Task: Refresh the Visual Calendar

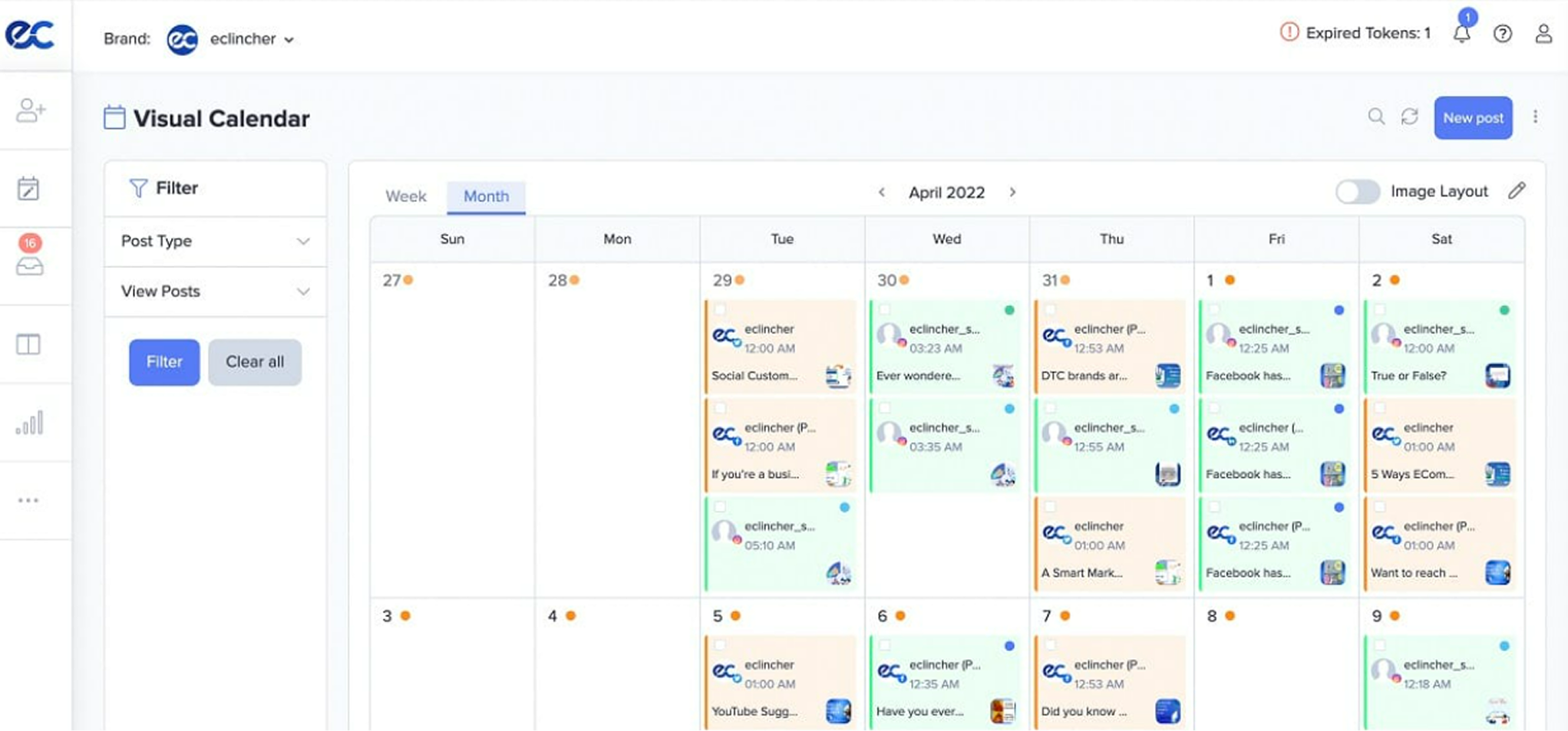Action: (1409, 117)
